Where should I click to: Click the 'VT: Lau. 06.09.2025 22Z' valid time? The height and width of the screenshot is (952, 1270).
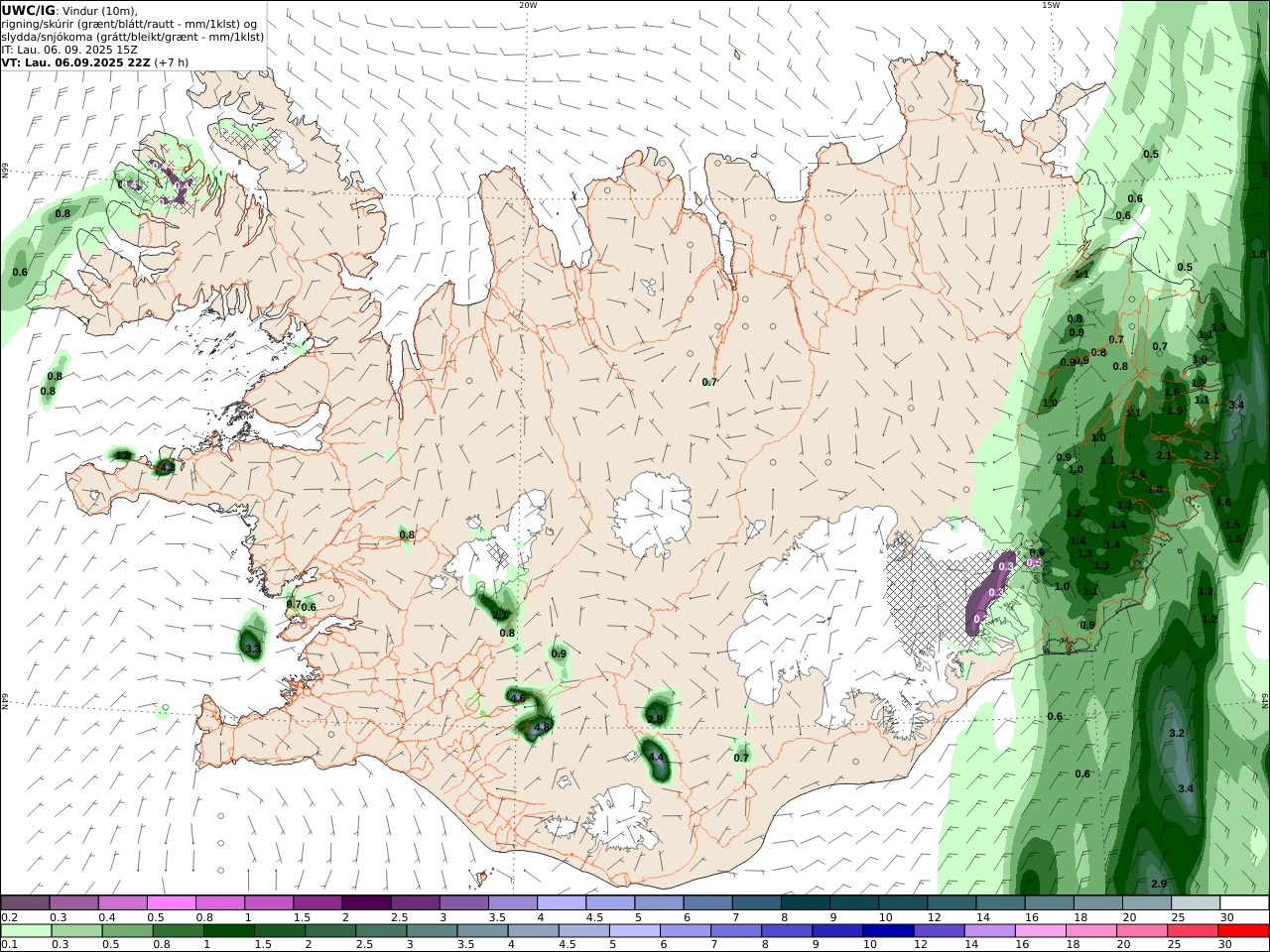[x=75, y=61]
